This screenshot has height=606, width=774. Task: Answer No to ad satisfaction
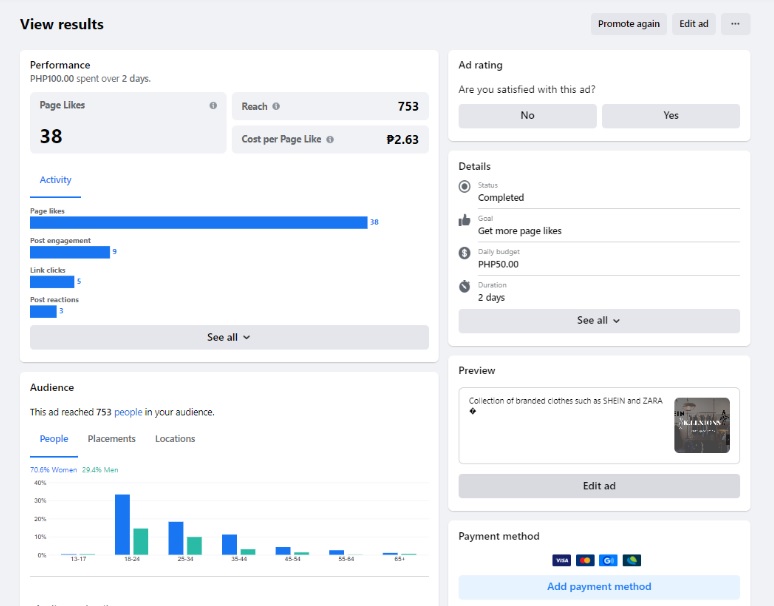point(527,116)
